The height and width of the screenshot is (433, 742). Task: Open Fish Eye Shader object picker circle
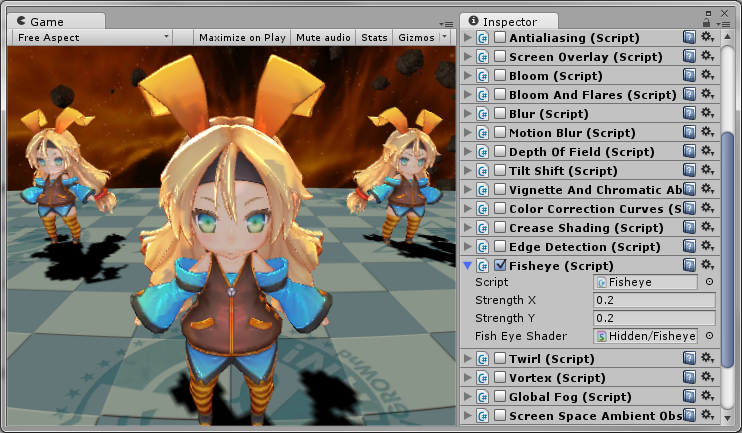pyautogui.click(x=709, y=336)
